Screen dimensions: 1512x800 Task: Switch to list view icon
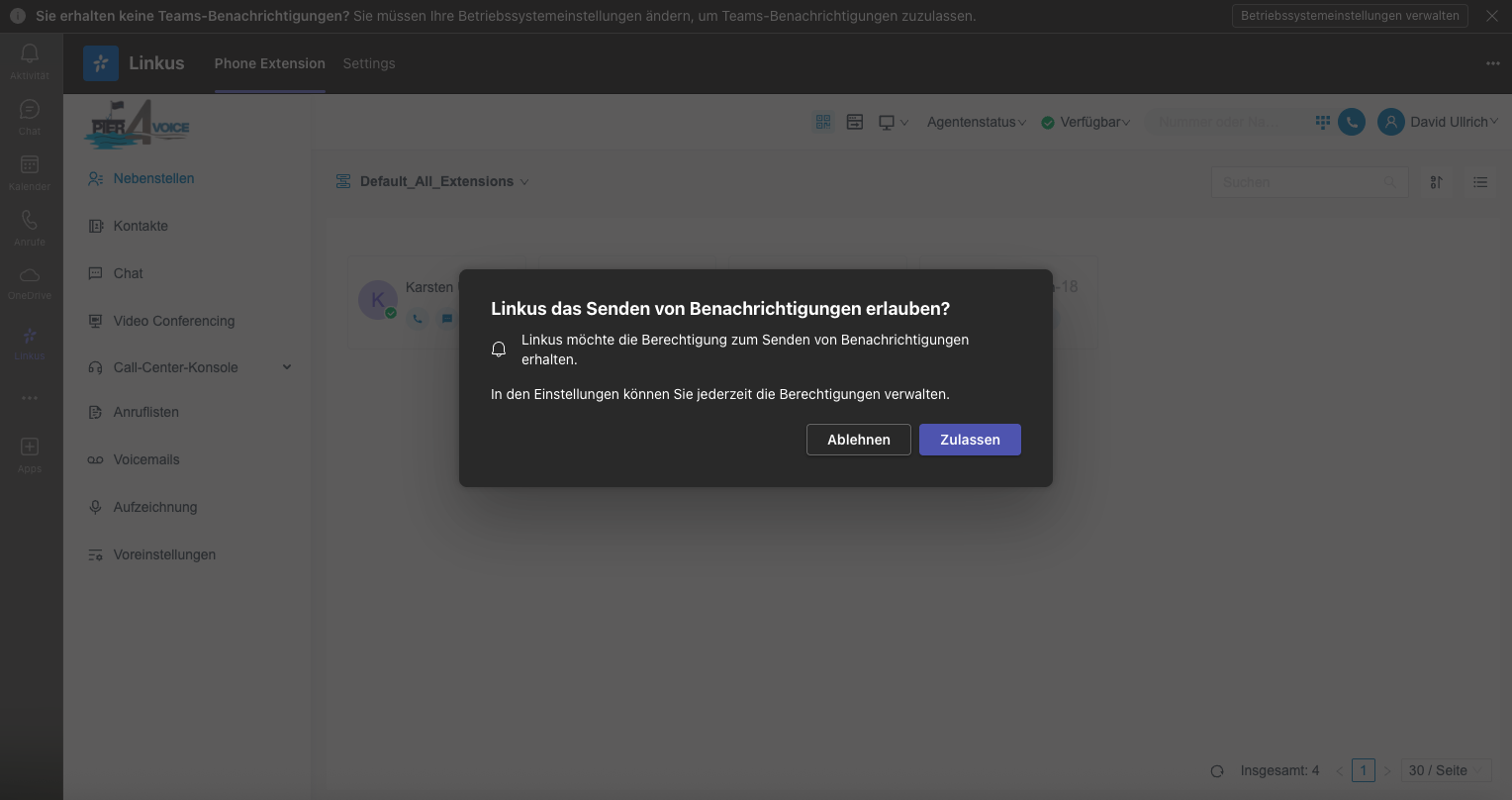click(x=1479, y=182)
